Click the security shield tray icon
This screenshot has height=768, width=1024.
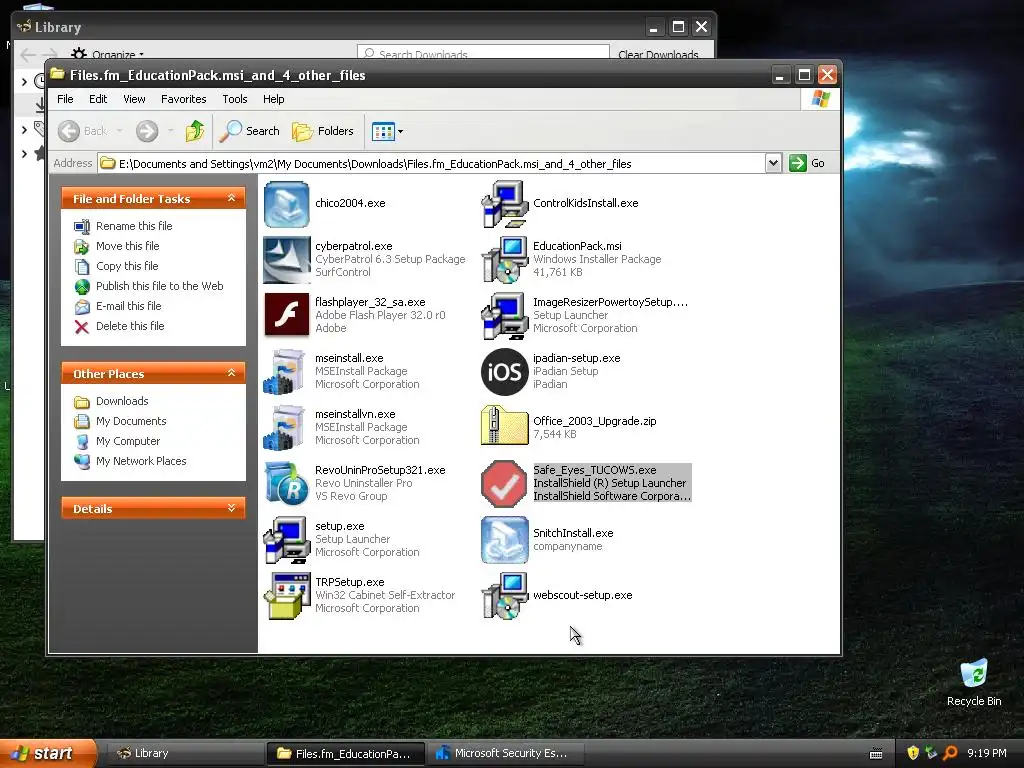pos(912,753)
